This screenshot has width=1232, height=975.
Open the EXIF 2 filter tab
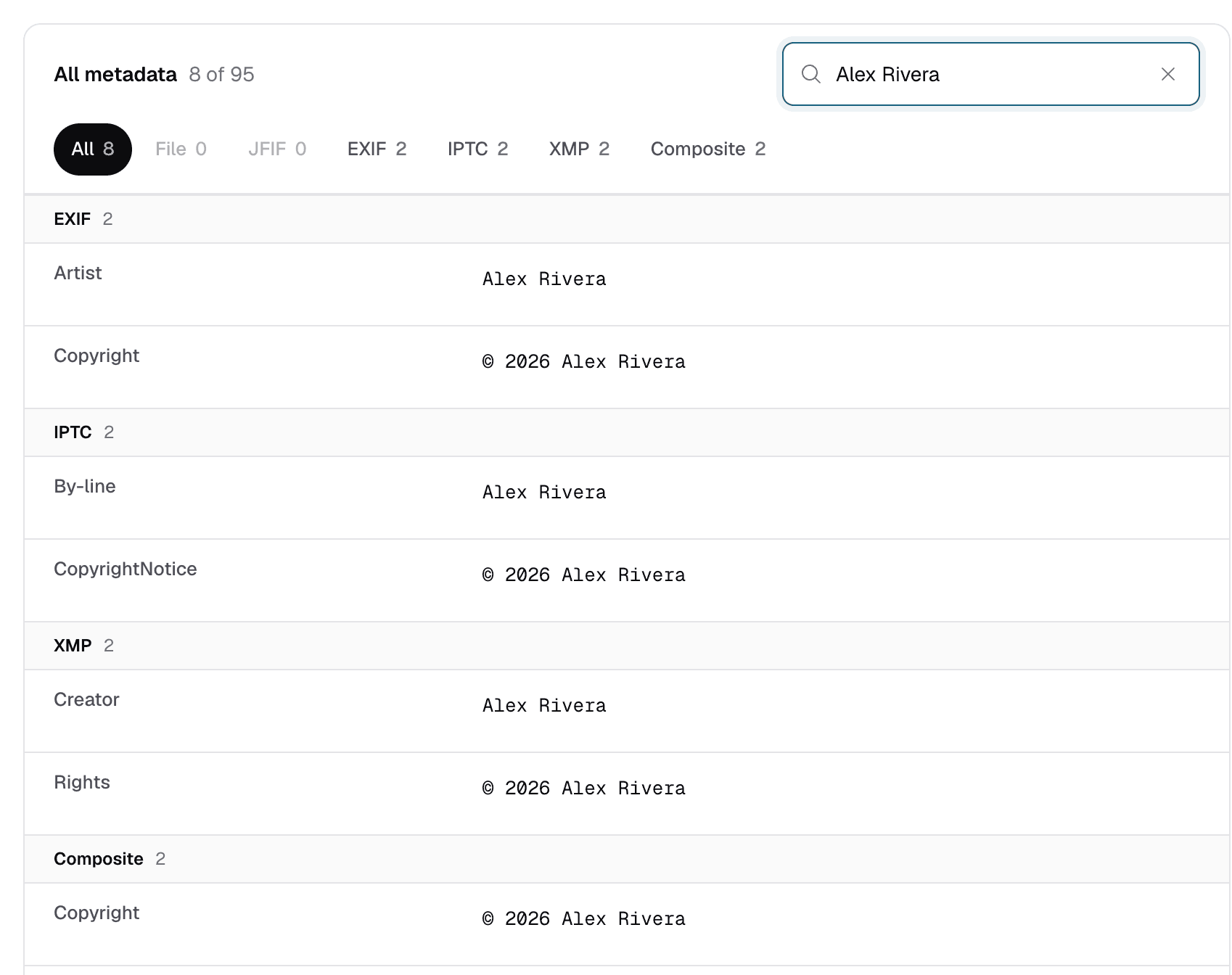click(x=377, y=149)
